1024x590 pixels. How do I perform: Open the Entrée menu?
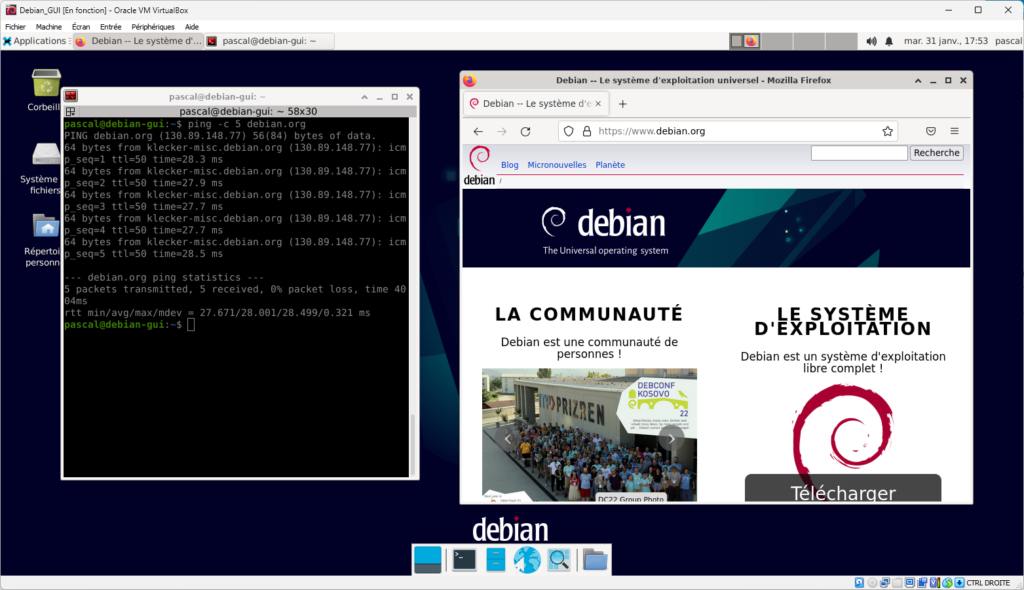[110, 27]
